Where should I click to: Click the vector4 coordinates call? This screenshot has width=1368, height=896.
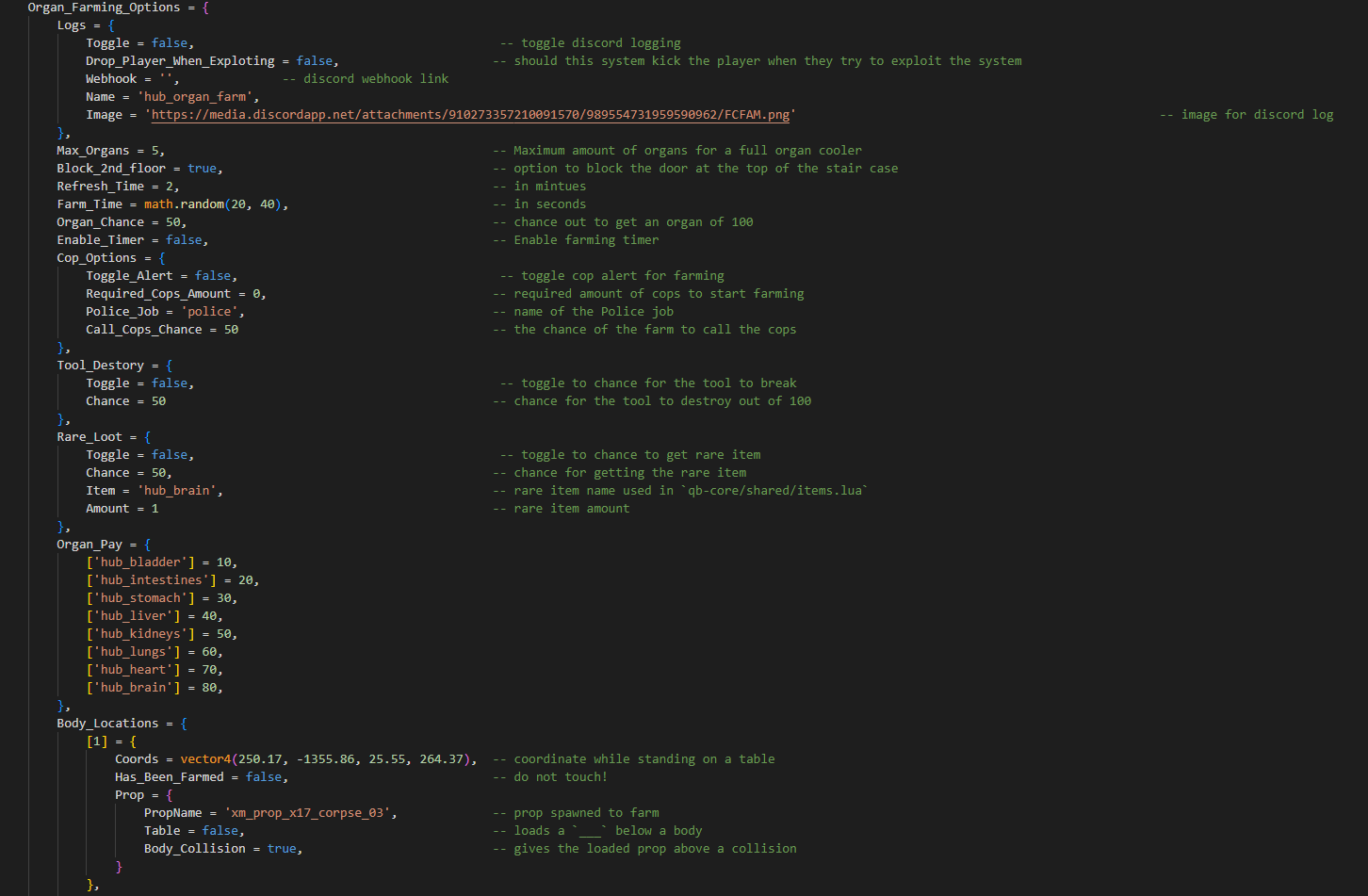[325, 759]
